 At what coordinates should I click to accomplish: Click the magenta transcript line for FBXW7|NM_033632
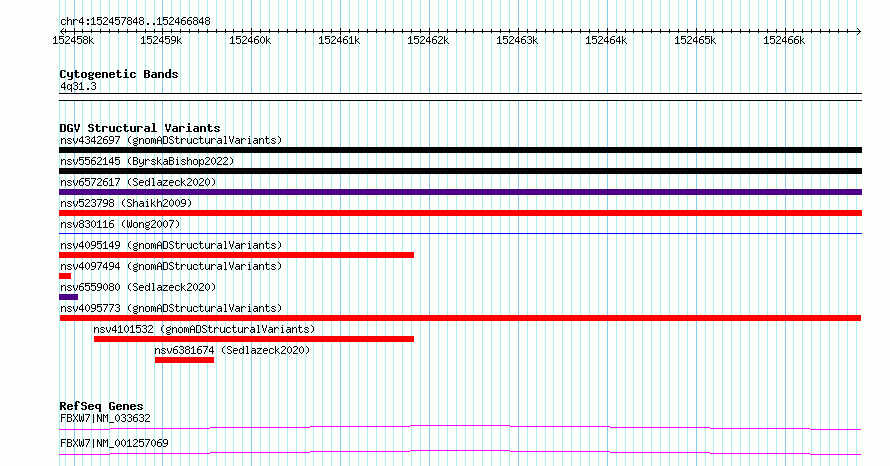[x=460, y=427]
